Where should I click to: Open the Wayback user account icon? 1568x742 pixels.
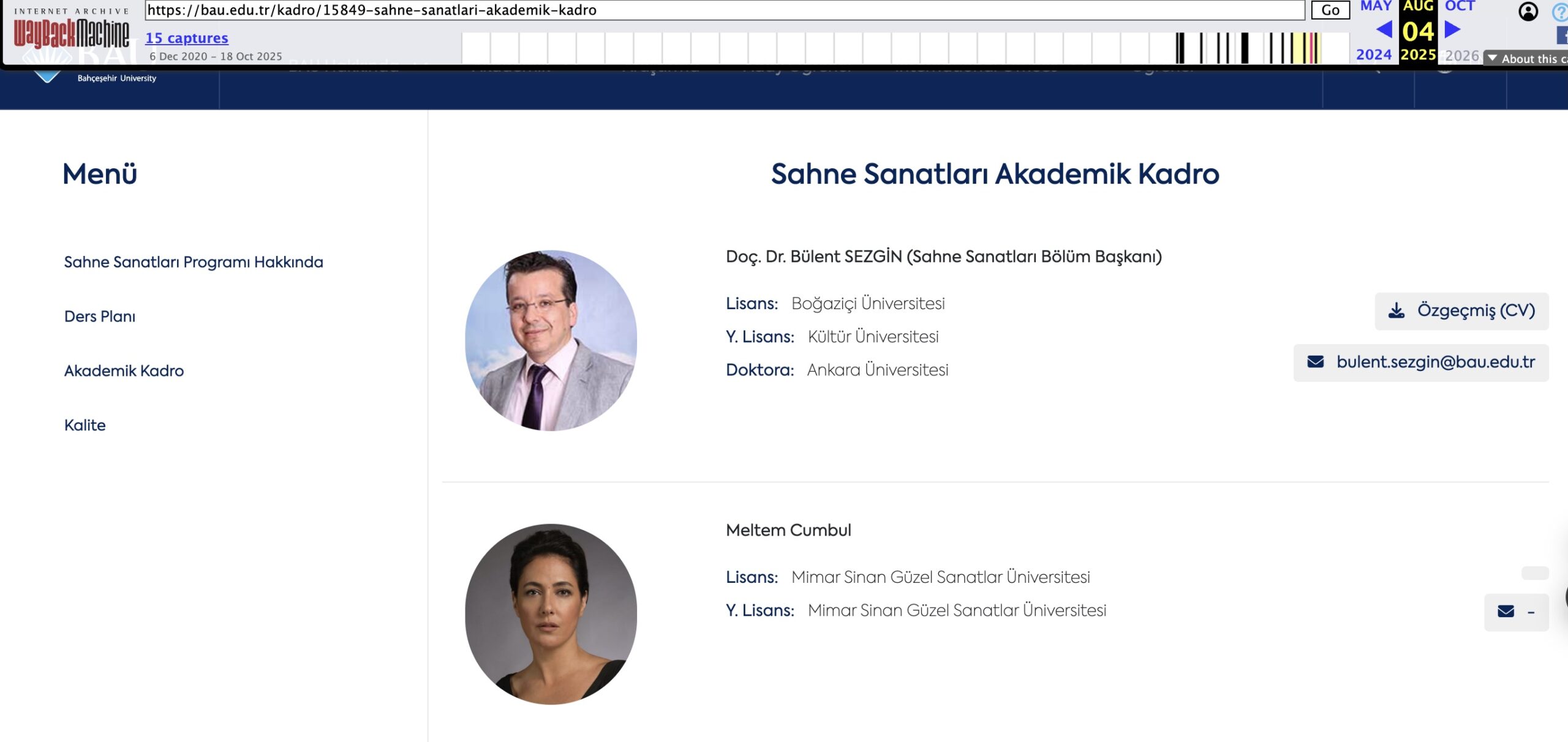[x=1528, y=12]
